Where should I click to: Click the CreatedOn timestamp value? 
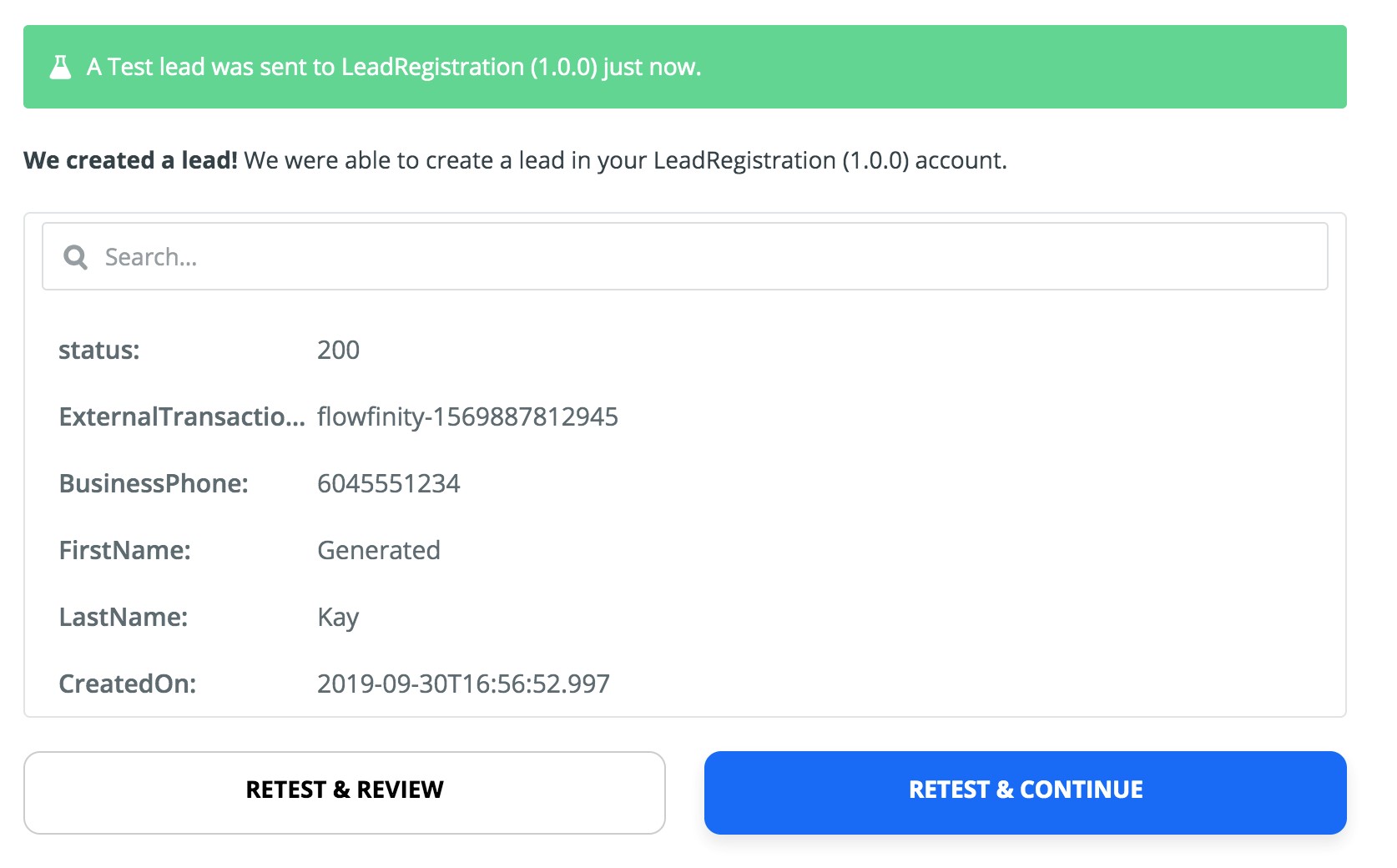click(x=463, y=684)
